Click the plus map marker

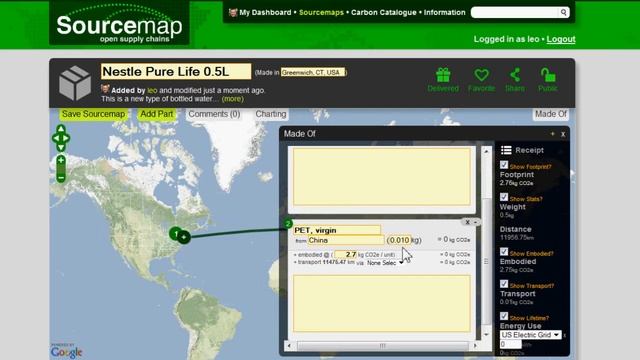184,237
